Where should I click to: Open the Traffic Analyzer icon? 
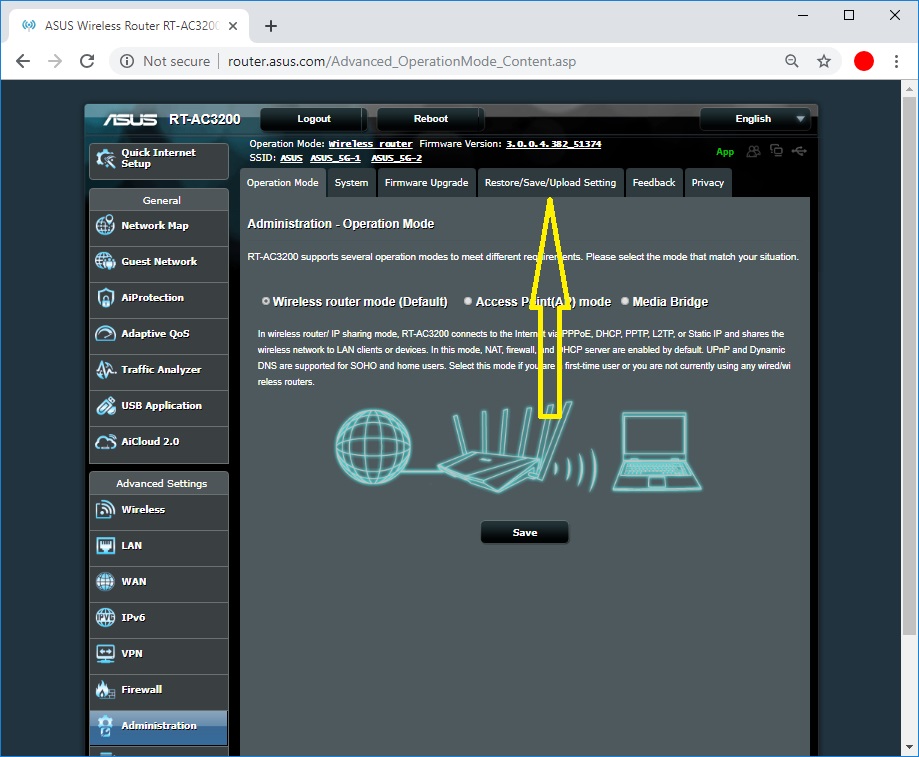coord(105,369)
